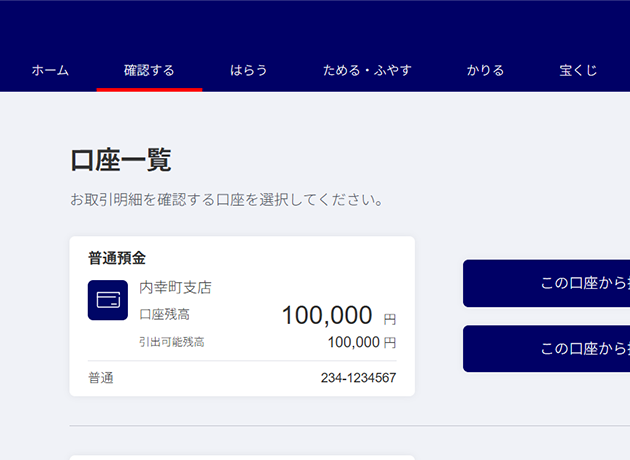This screenshot has height=460, width=630.
Task: Click the 内幸町支店 branch name
Action: (x=175, y=287)
